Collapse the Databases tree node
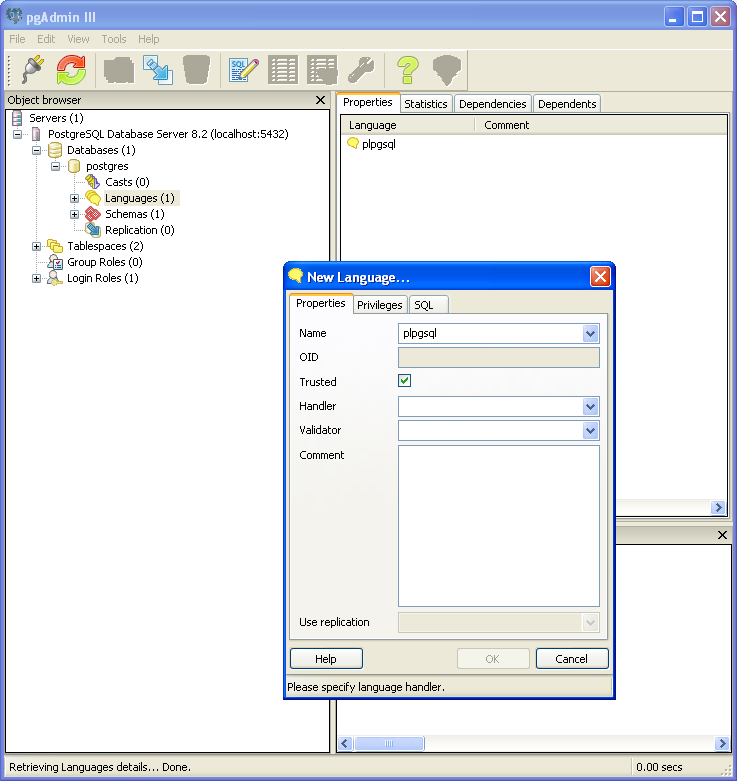This screenshot has width=737, height=781. (36, 150)
